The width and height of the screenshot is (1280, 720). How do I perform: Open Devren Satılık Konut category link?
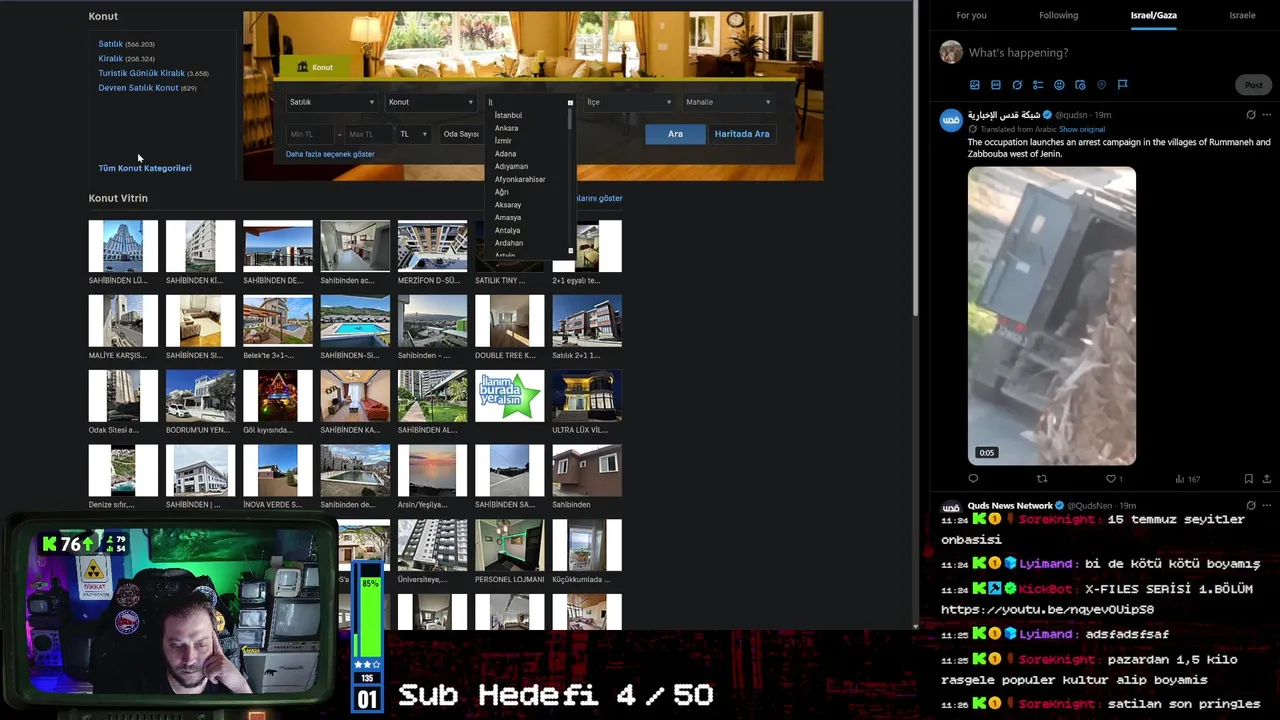pyautogui.click(x=138, y=88)
